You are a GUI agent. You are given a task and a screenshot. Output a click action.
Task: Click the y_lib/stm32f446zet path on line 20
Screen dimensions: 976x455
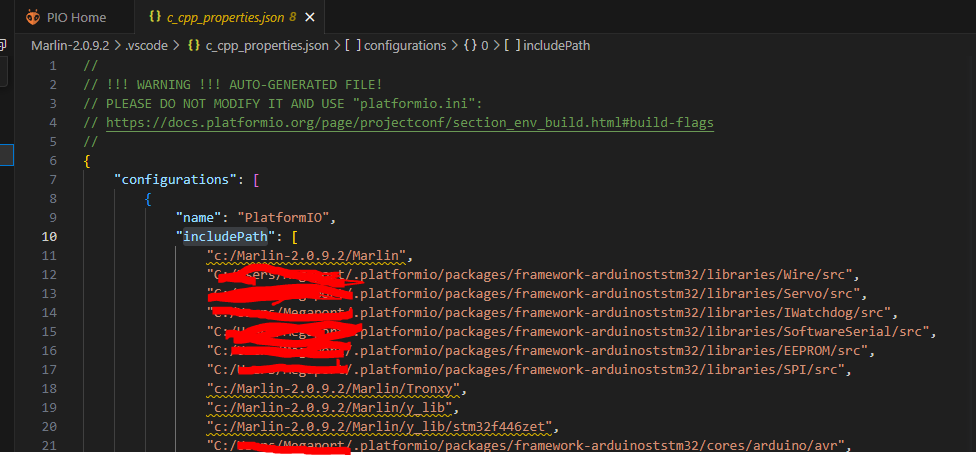[x=379, y=427]
